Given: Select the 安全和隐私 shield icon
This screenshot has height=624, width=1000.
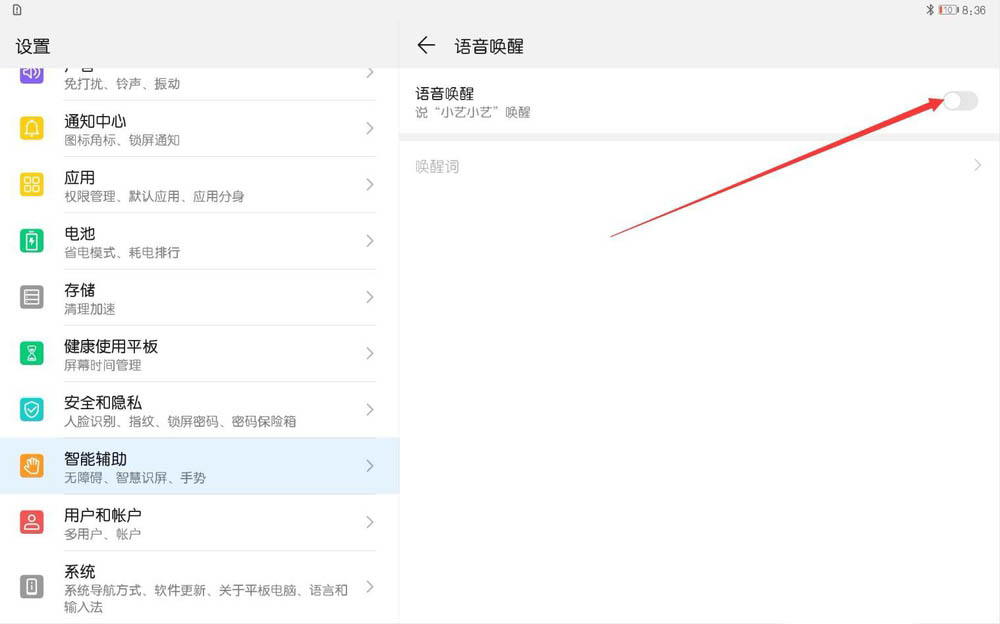Looking at the screenshot, I should pos(30,410).
